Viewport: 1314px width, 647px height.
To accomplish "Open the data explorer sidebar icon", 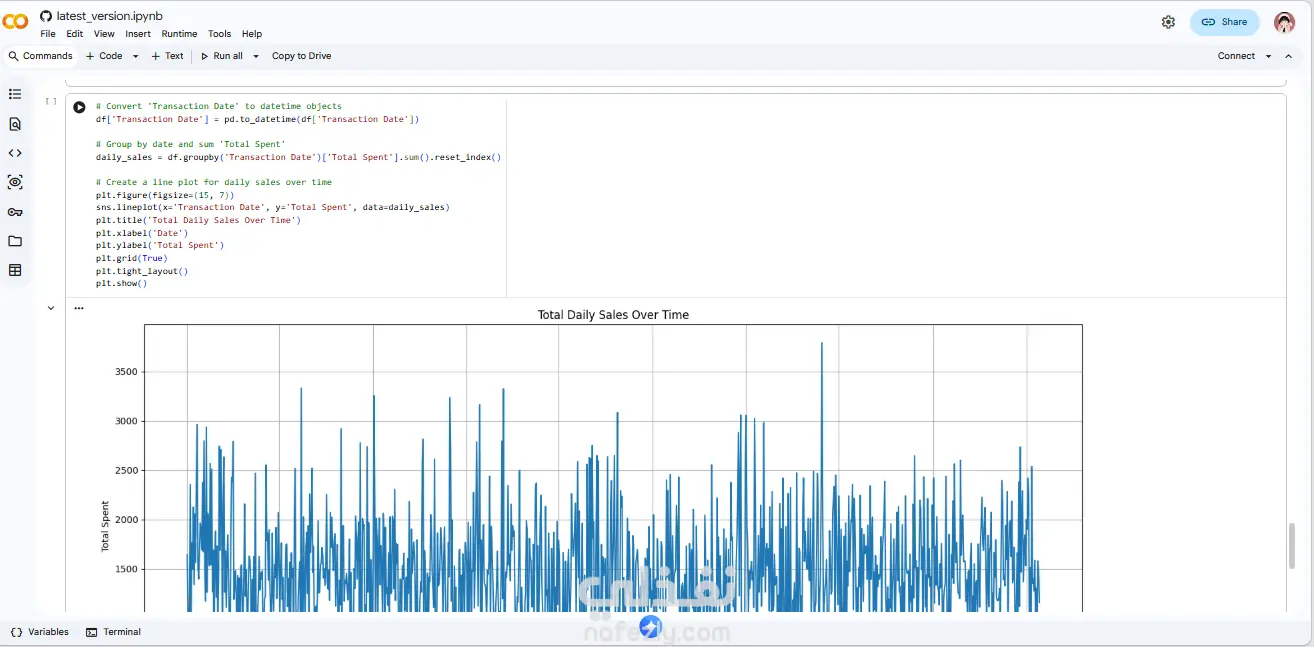I will click(x=15, y=182).
